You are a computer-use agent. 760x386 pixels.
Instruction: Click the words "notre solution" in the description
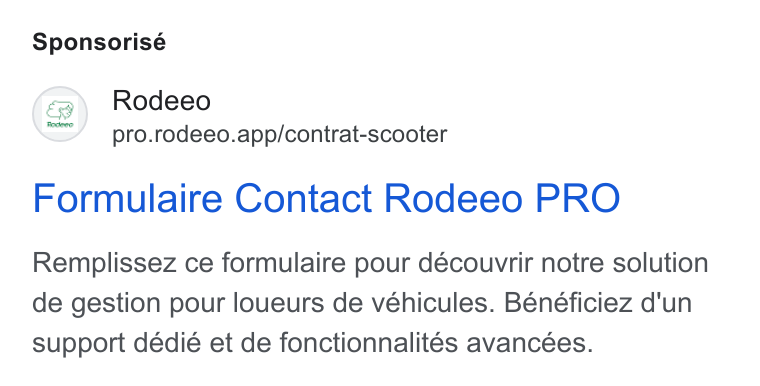pyautogui.click(x=625, y=263)
